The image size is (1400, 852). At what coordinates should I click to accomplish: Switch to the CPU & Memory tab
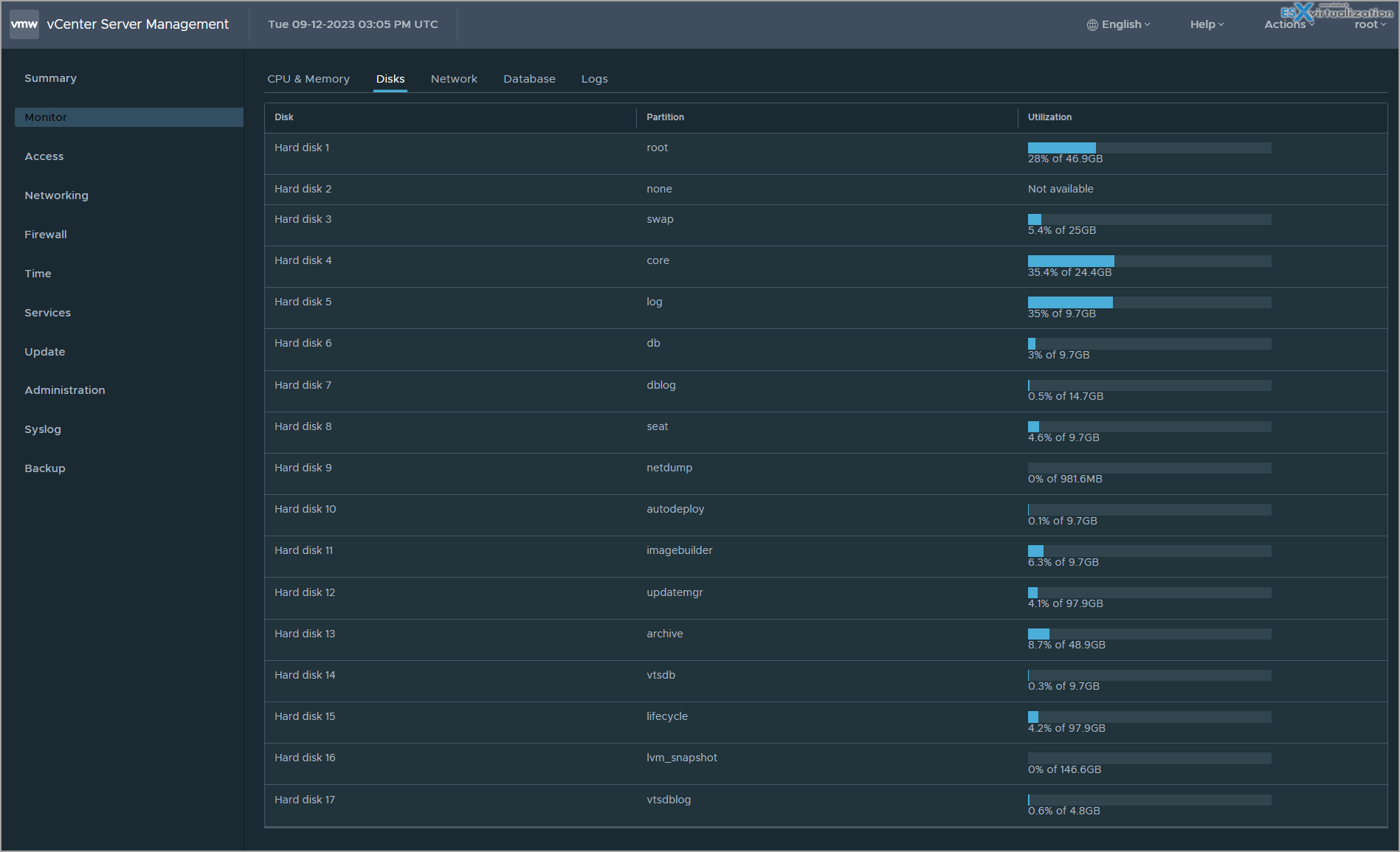click(308, 79)
